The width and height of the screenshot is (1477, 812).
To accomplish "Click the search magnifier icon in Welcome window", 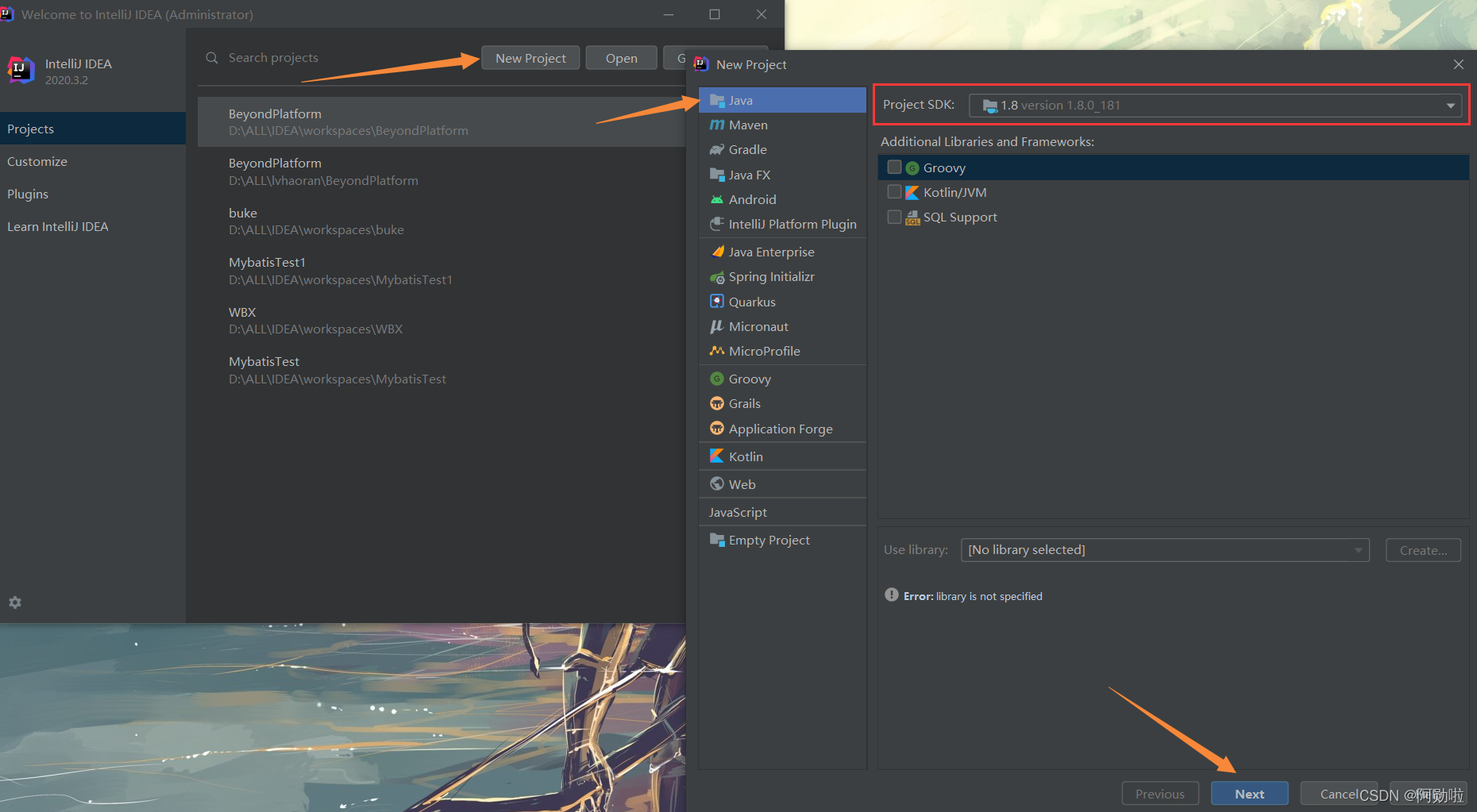I will coord(212,58).
